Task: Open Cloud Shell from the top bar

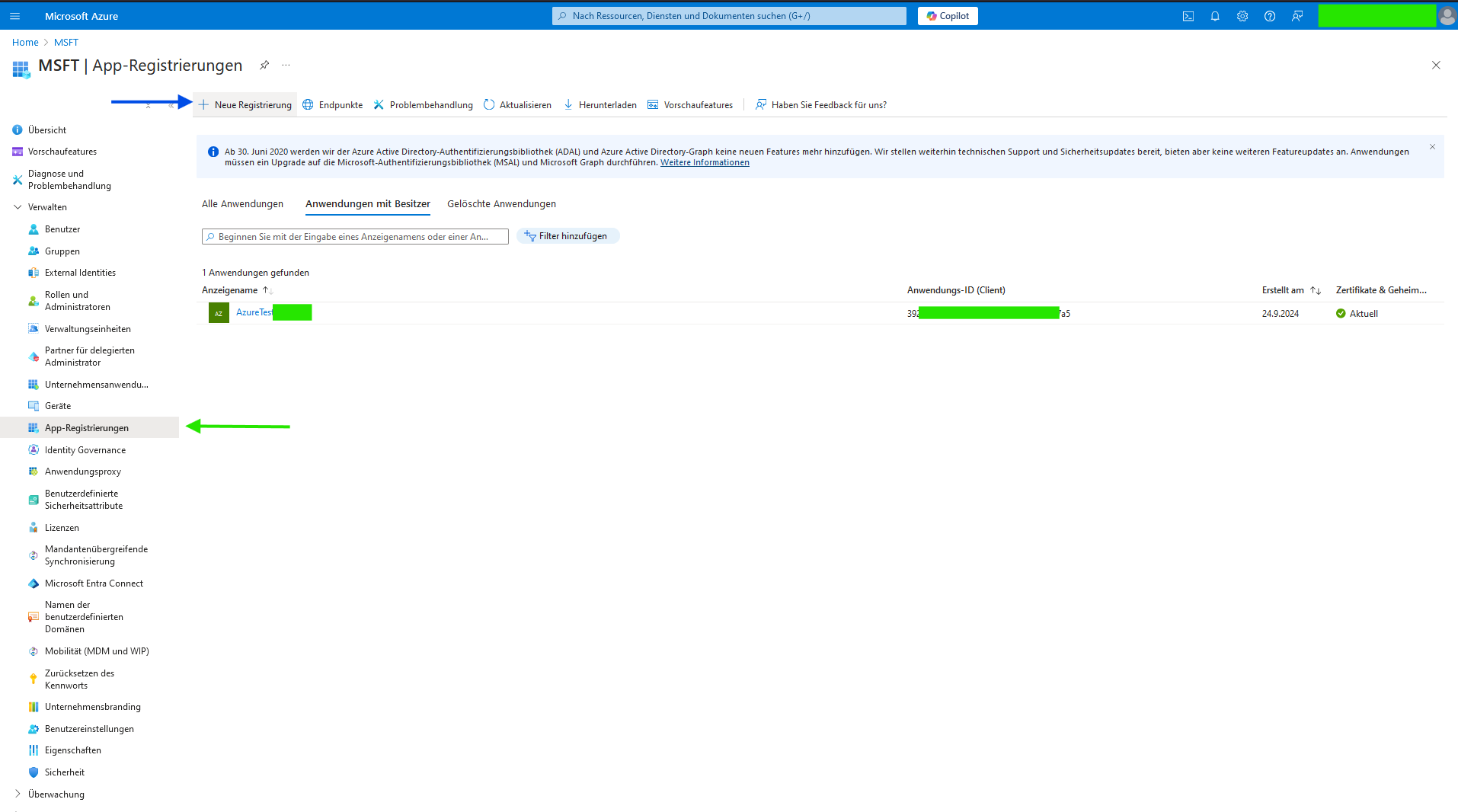Action: click(x=1188, y=16)
